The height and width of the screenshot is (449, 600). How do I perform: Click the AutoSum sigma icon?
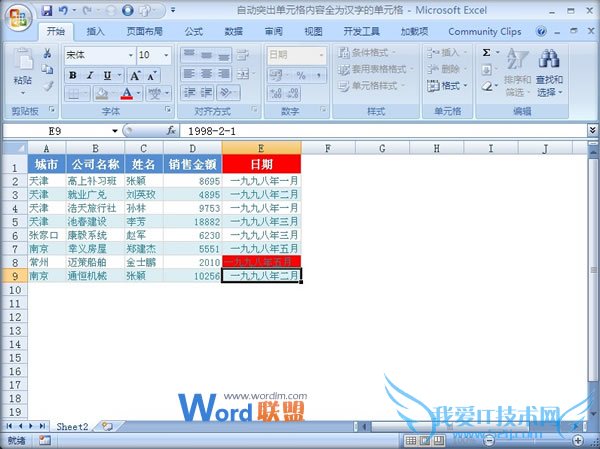(x=486, y=52)
